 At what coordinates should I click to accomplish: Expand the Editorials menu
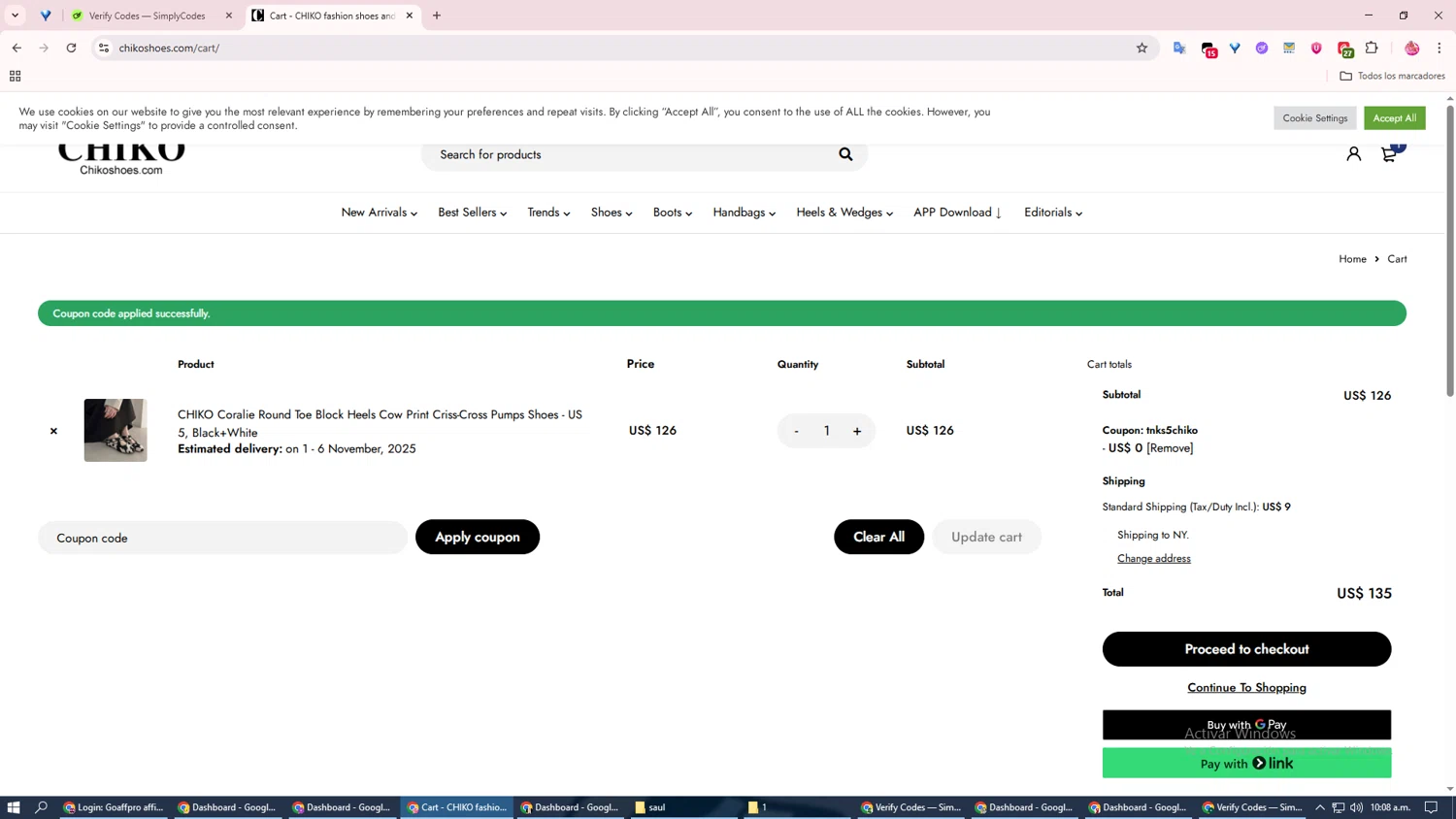pyautogui.click(x=1052, y=213)
